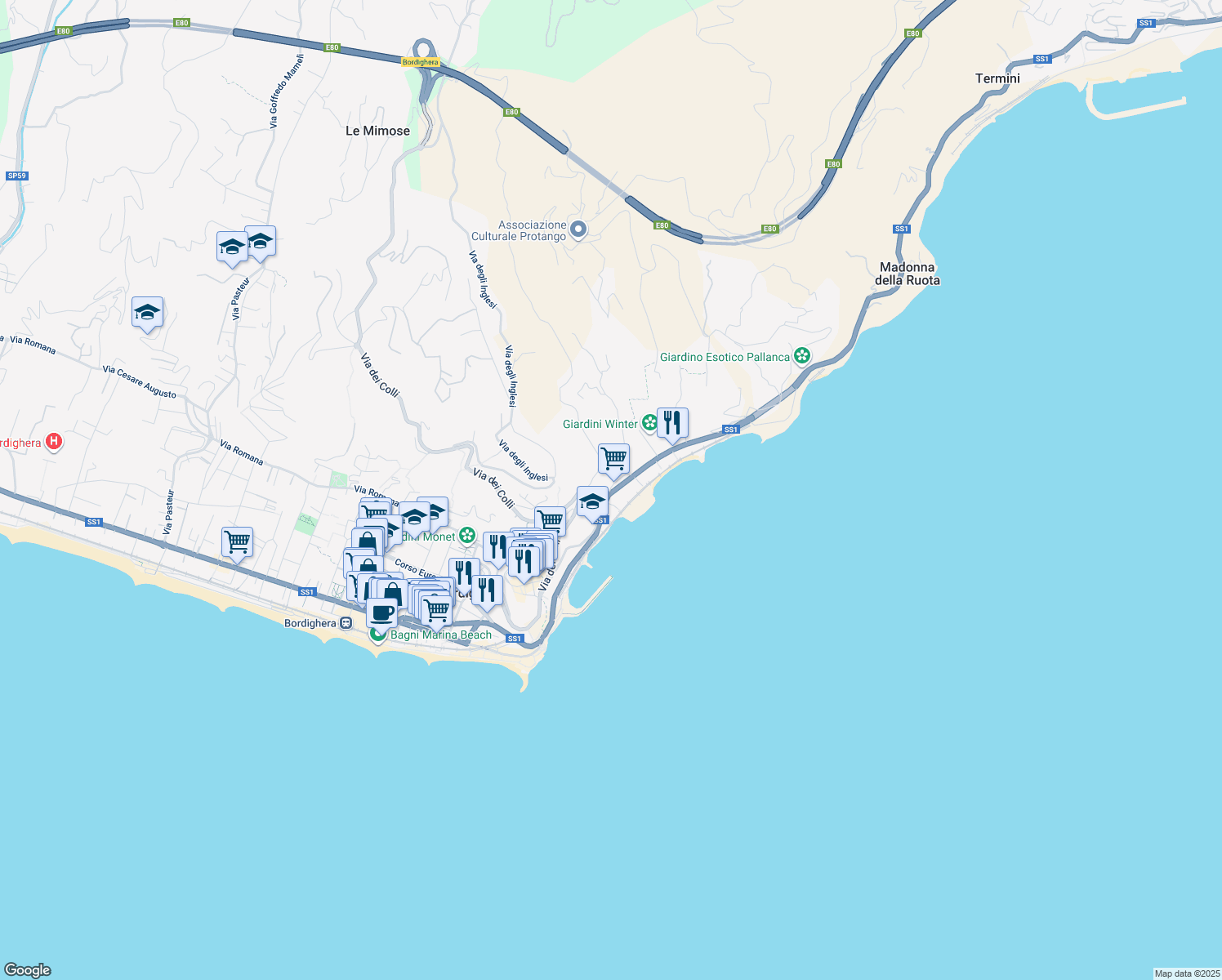Select the fork and knife marker below Corso Europa

pos(488,590)
